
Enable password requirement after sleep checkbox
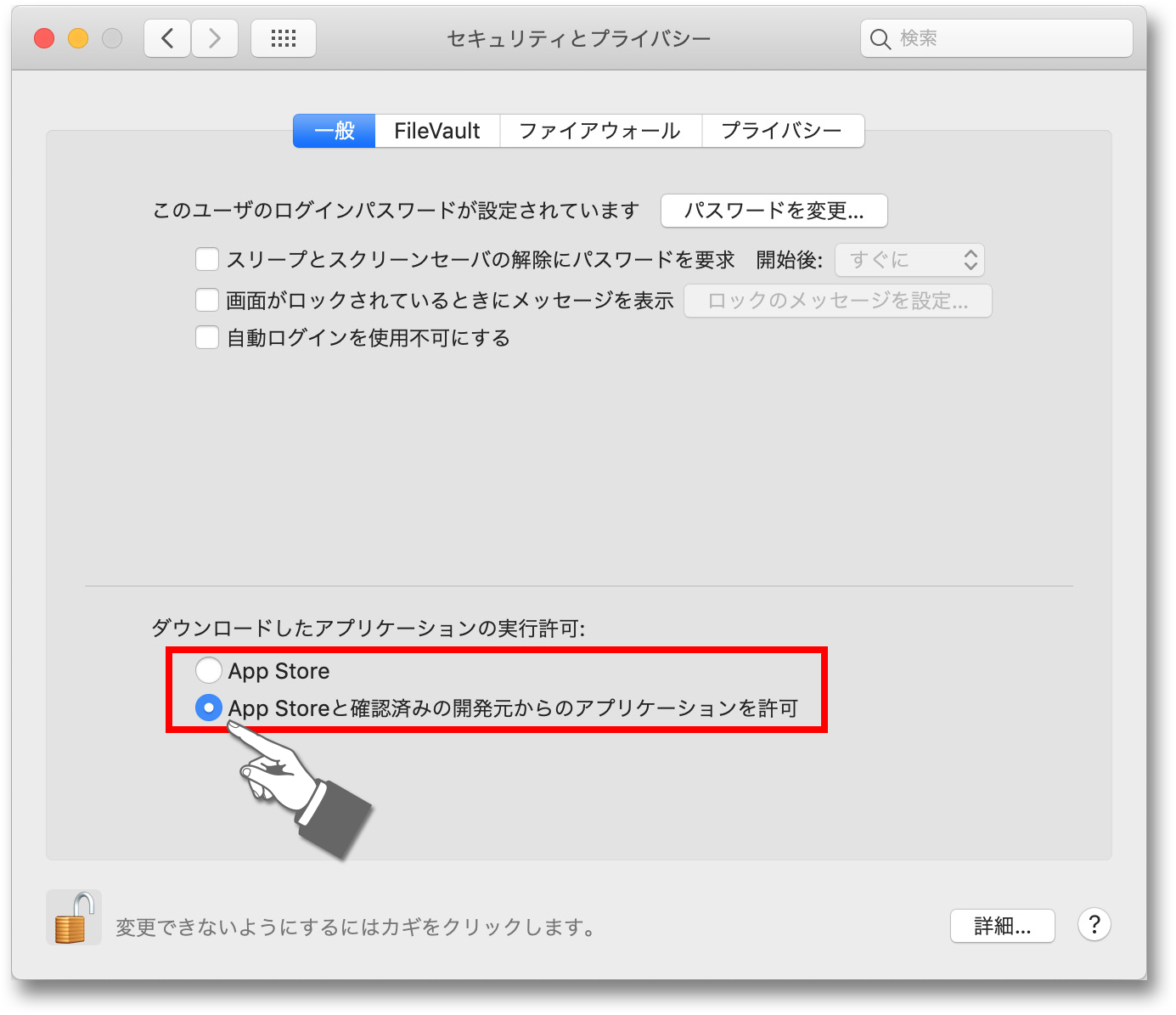(207, 259)
